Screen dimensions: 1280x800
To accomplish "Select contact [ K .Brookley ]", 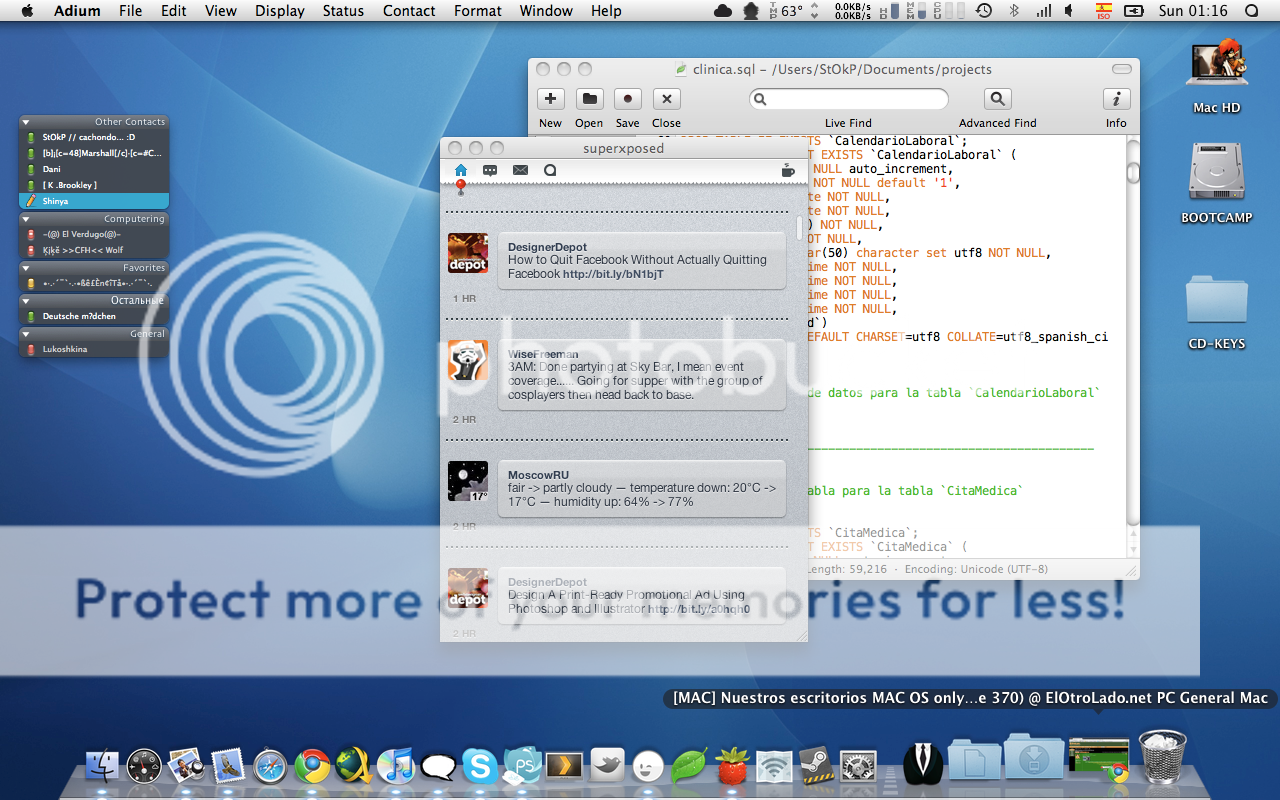I will coord(94,185).
